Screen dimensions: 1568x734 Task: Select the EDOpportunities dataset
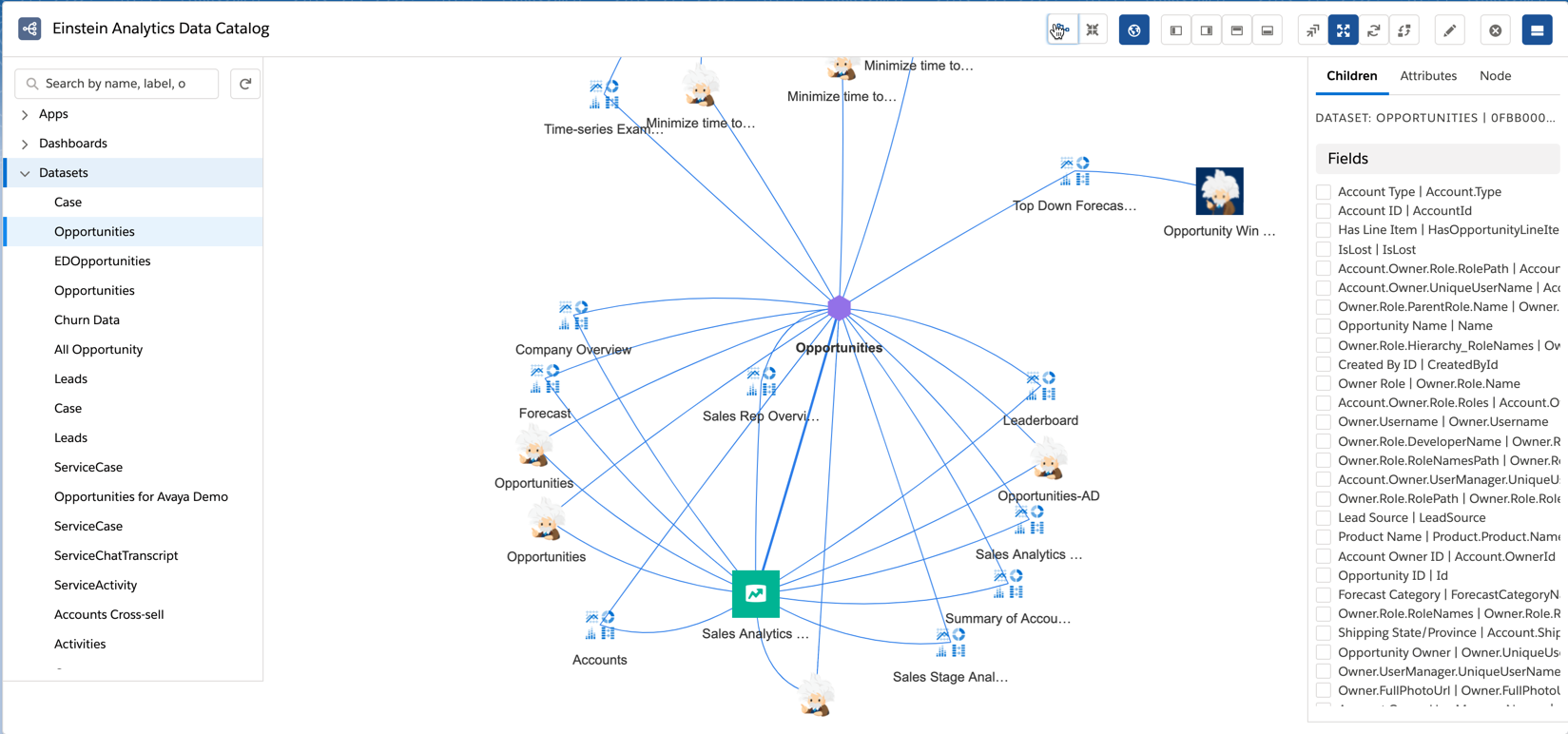tap(102, 261)
